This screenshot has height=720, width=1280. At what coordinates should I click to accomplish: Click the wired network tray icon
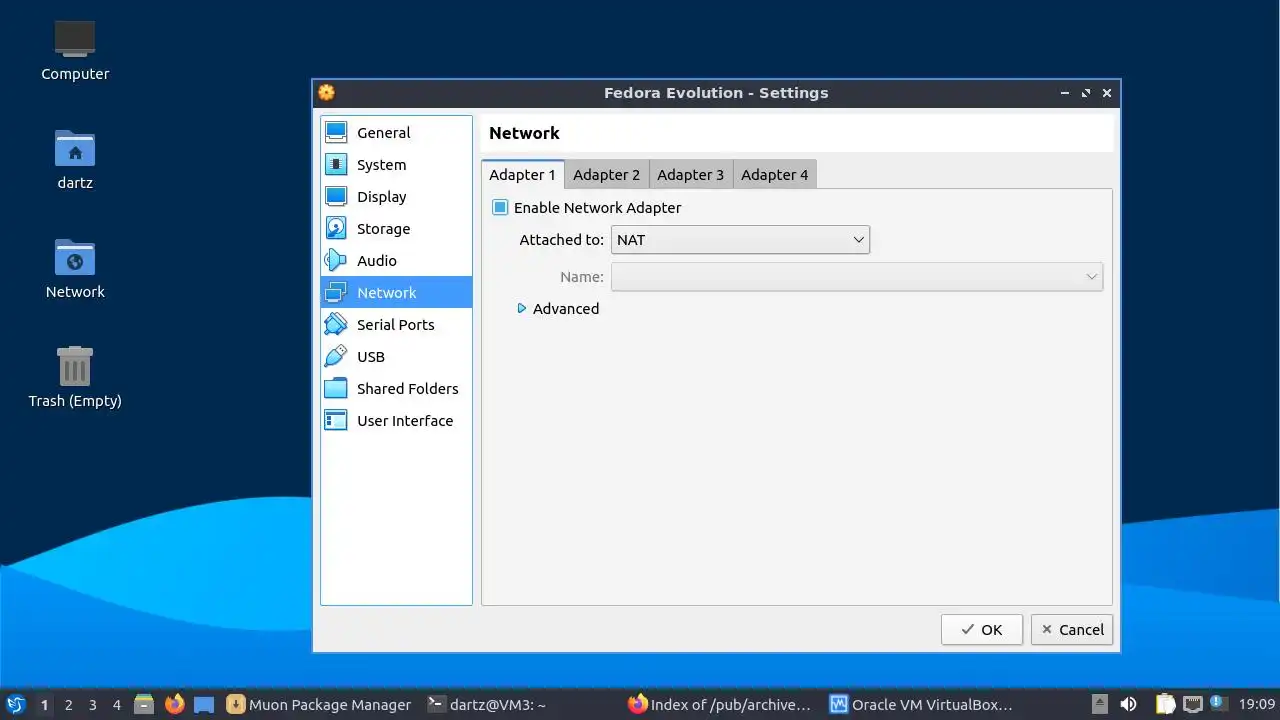click(1193, 704)
